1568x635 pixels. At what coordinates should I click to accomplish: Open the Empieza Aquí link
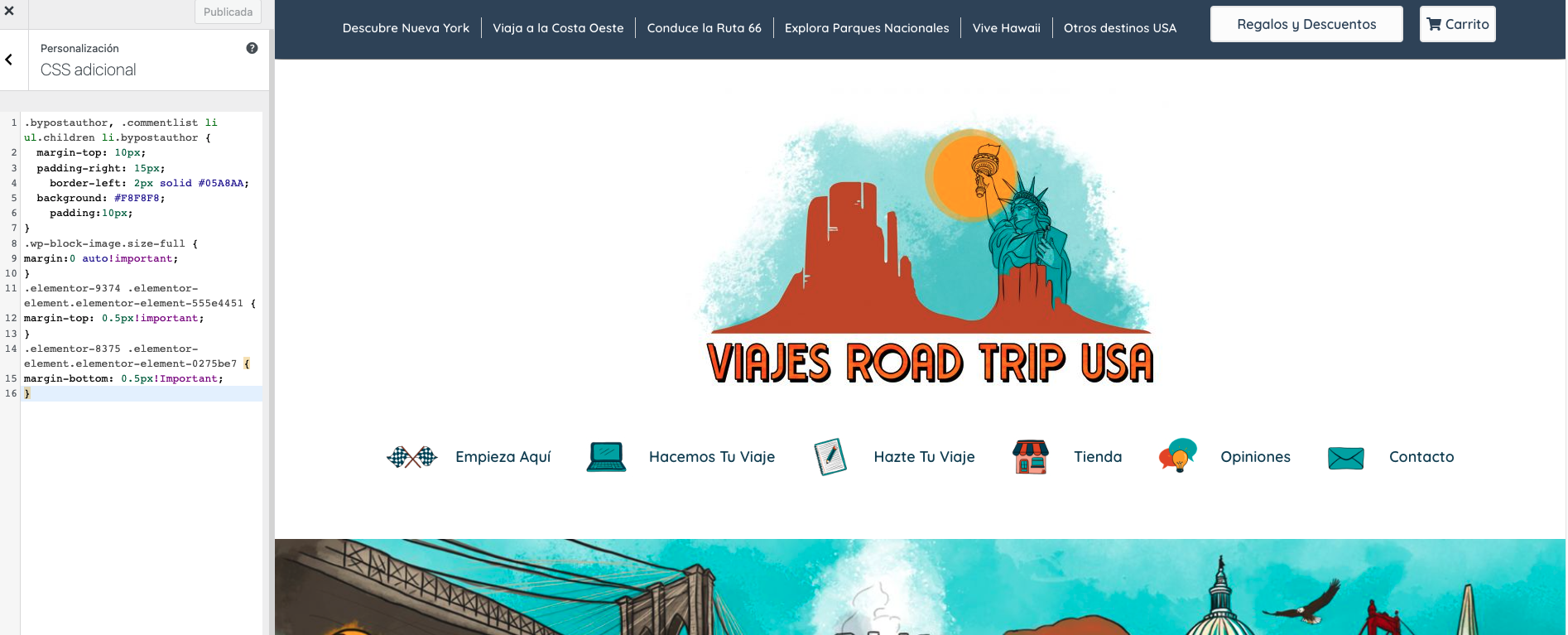point(503,457)
